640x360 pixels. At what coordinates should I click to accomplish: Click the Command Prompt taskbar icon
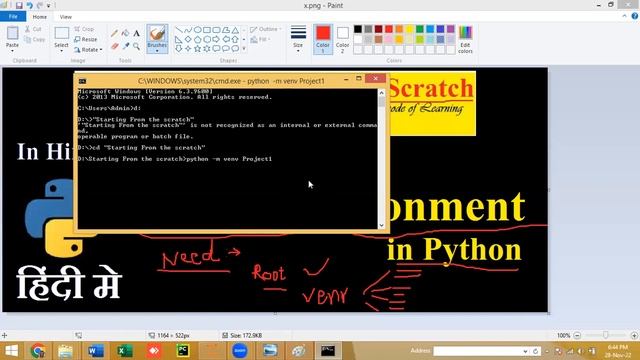coord(328,351)
